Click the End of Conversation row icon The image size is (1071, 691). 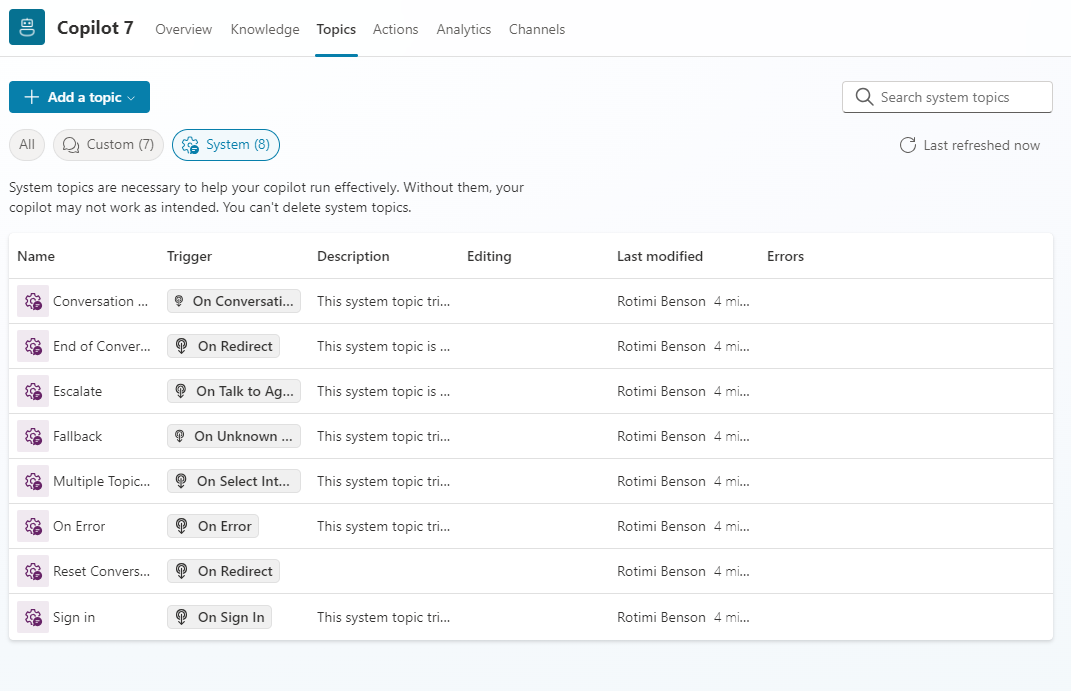[33, 346]
